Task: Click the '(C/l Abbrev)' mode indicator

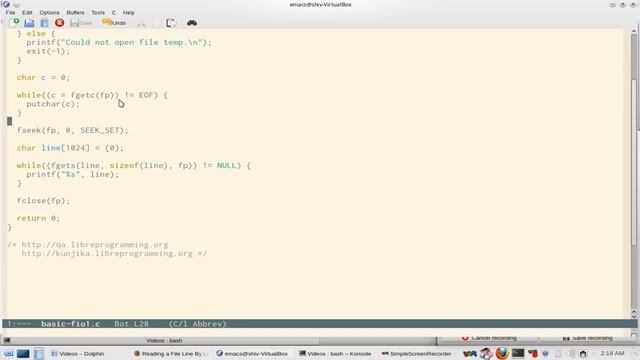Action: [198, 324]
